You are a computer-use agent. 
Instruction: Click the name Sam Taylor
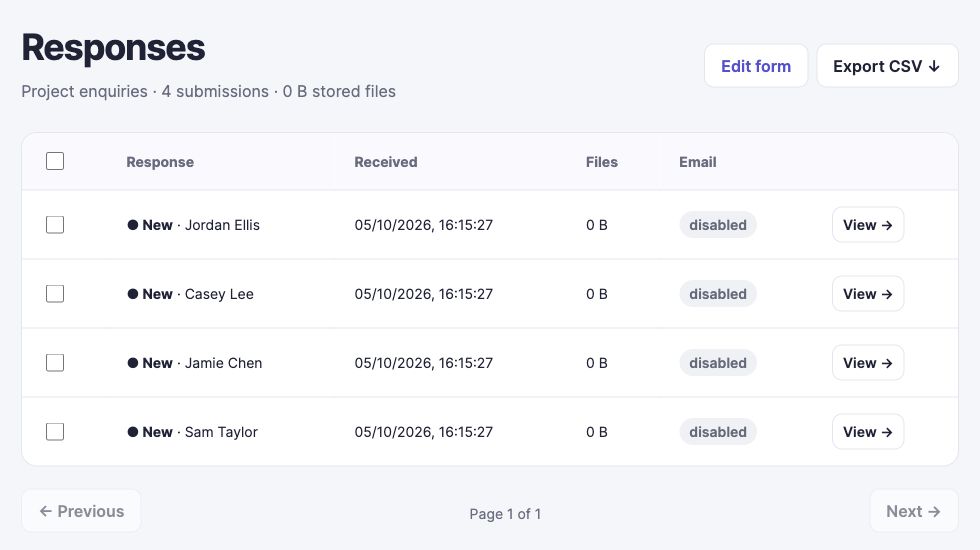click(x=221, y=432)
